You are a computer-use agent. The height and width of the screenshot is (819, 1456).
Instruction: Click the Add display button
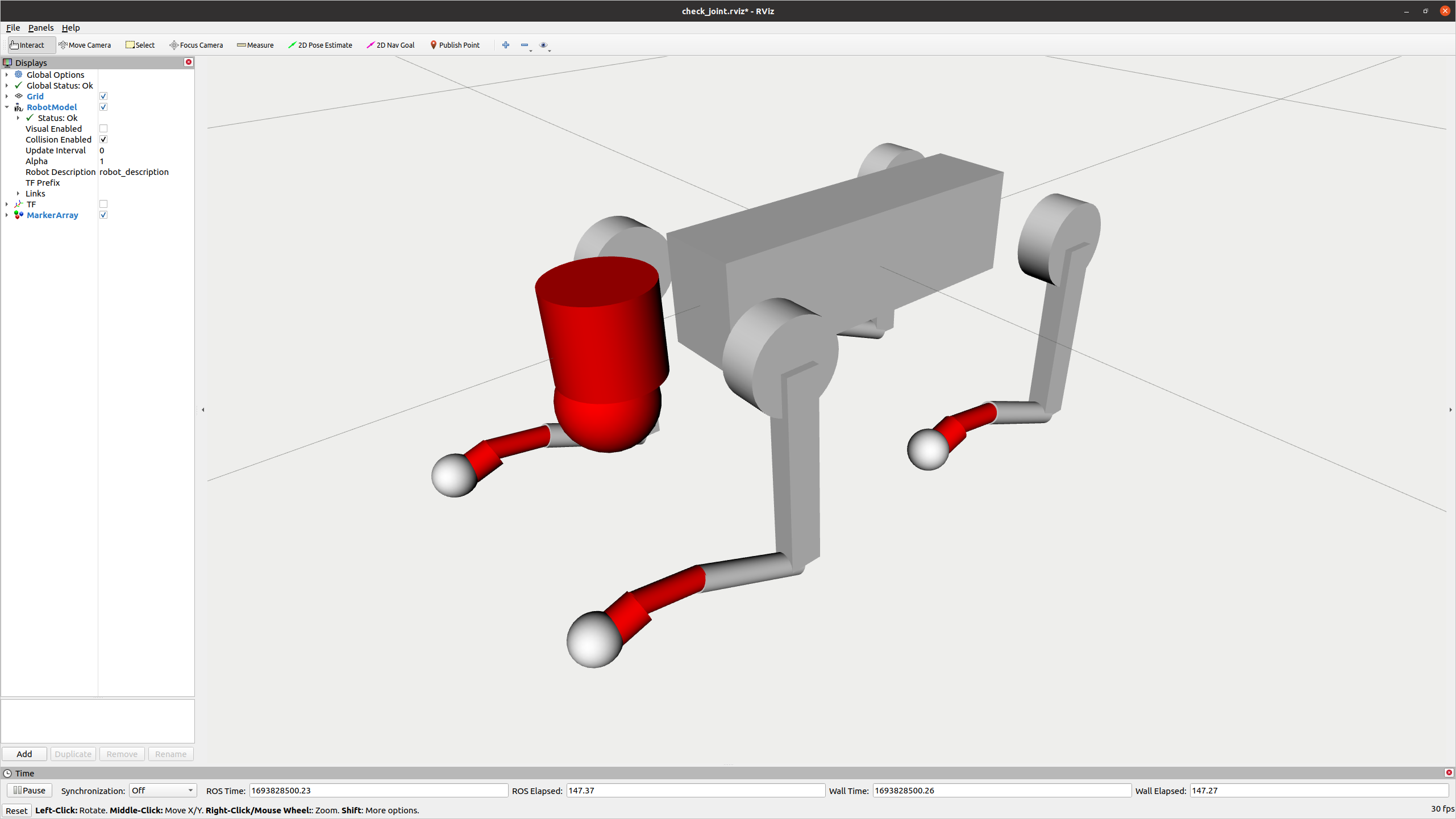(x=24, y=754)
